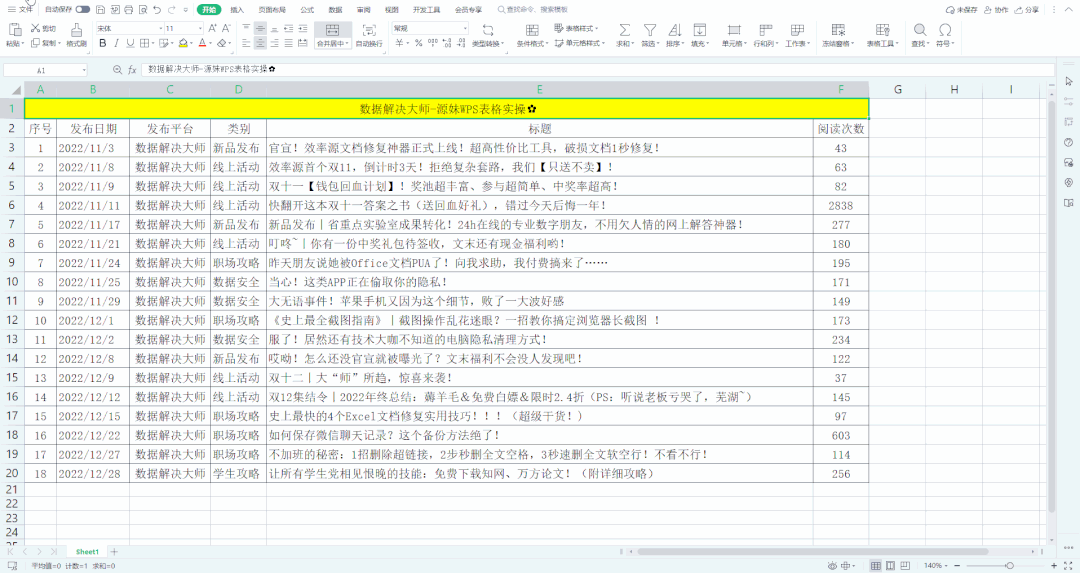1080x573 pixels.
Task: Click the Undo arrow icon
Action: tap(157, 10)
